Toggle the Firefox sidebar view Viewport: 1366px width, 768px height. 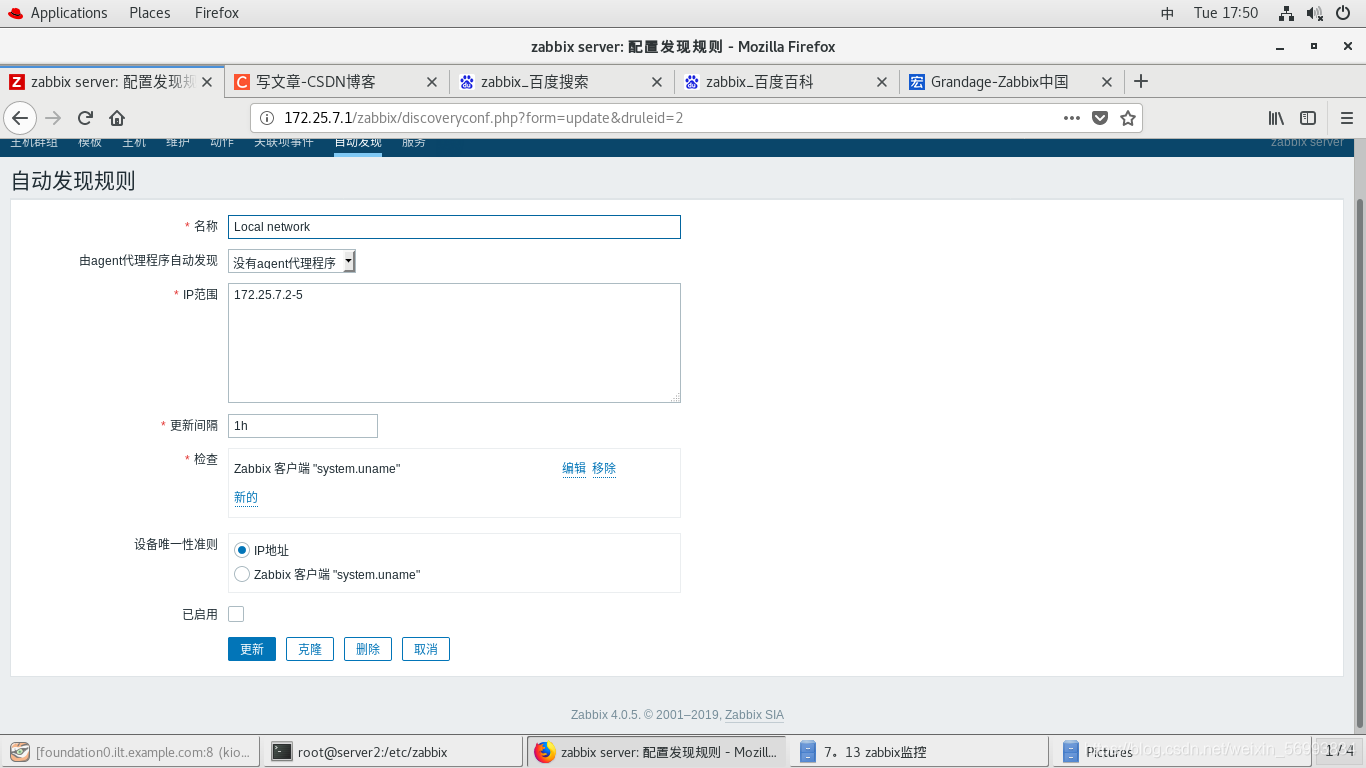(x=1308, y=118)
